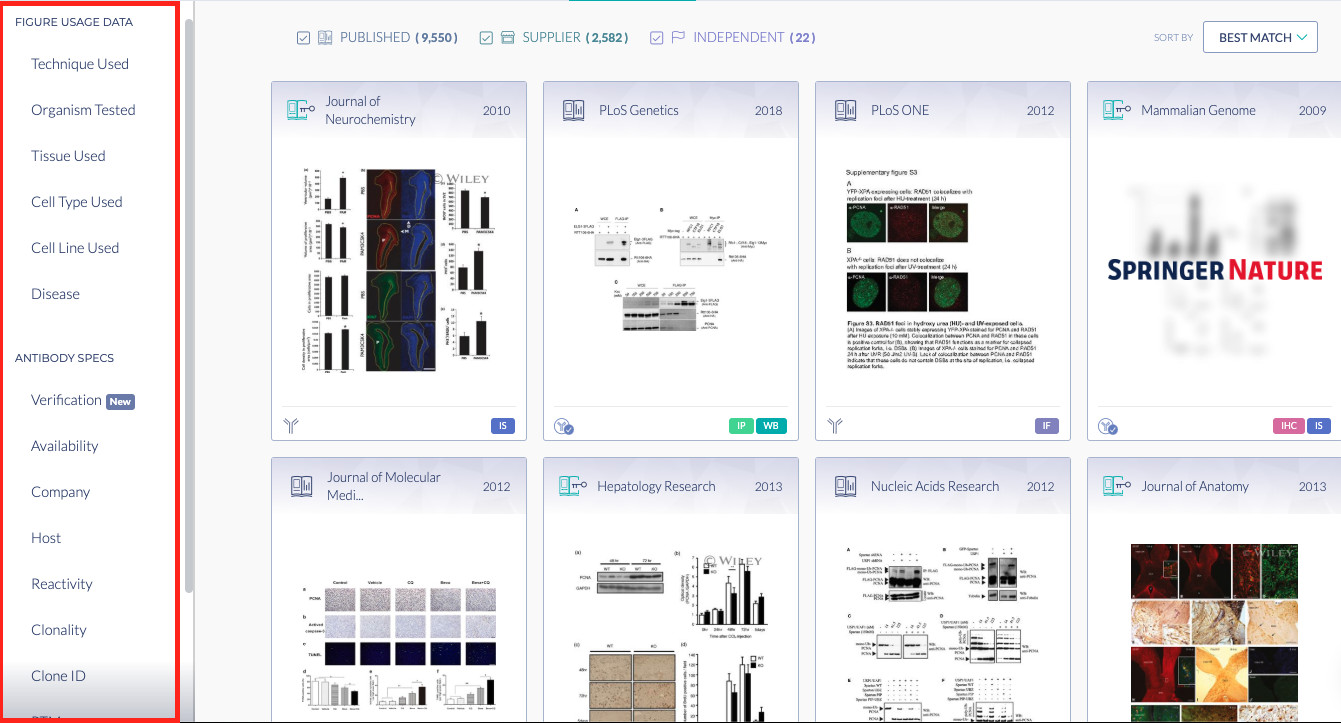1341x723 pixels.
Task: Open the Hepatology Research figure thumbnail
Action: 671,634
